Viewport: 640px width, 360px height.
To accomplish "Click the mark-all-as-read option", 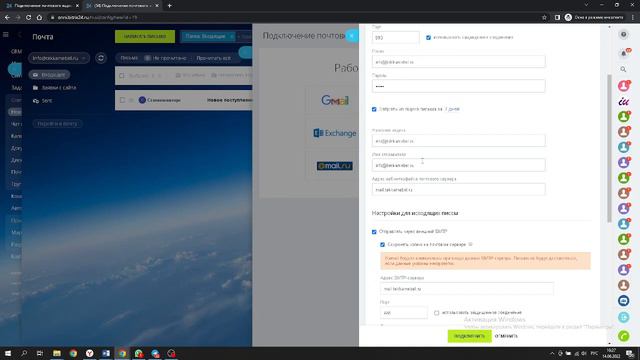I will pyautogui.click(x=213, y=58).
